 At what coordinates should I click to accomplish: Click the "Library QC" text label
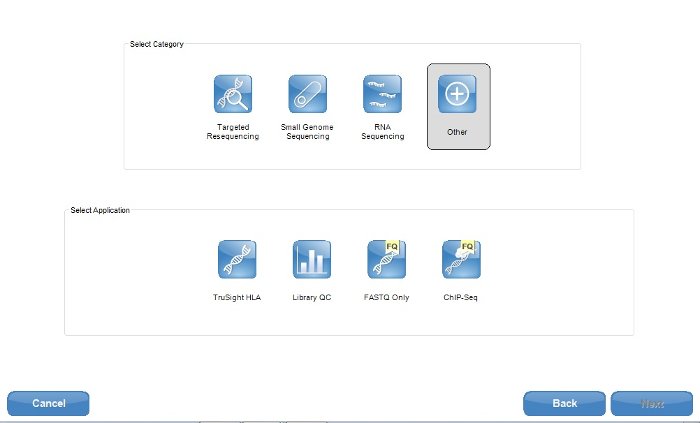click(312, 298)
